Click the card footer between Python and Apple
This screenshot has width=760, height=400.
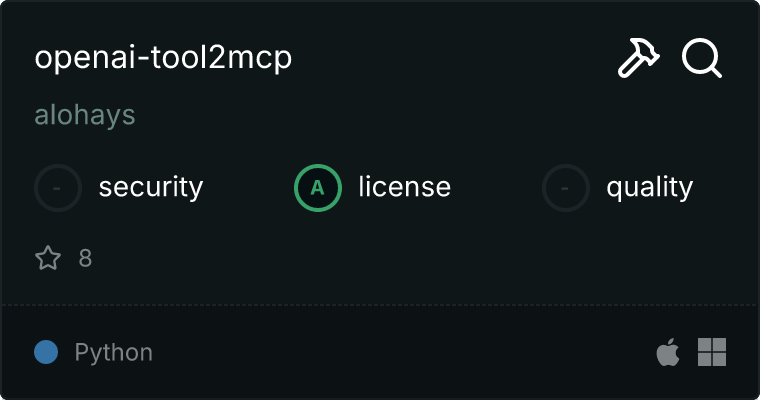pyautogui.click(x=402, y=352)
